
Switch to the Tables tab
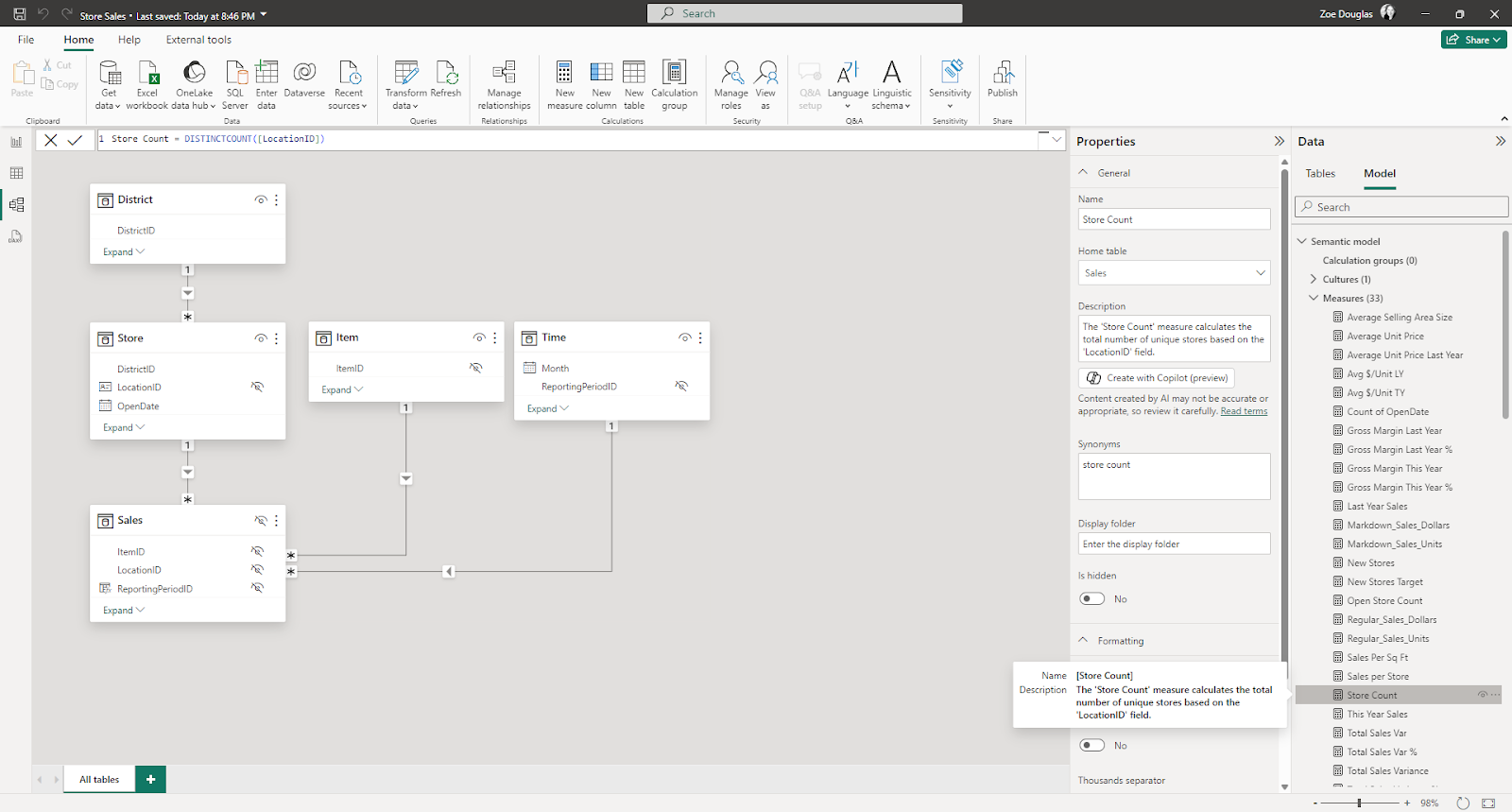1320,173
